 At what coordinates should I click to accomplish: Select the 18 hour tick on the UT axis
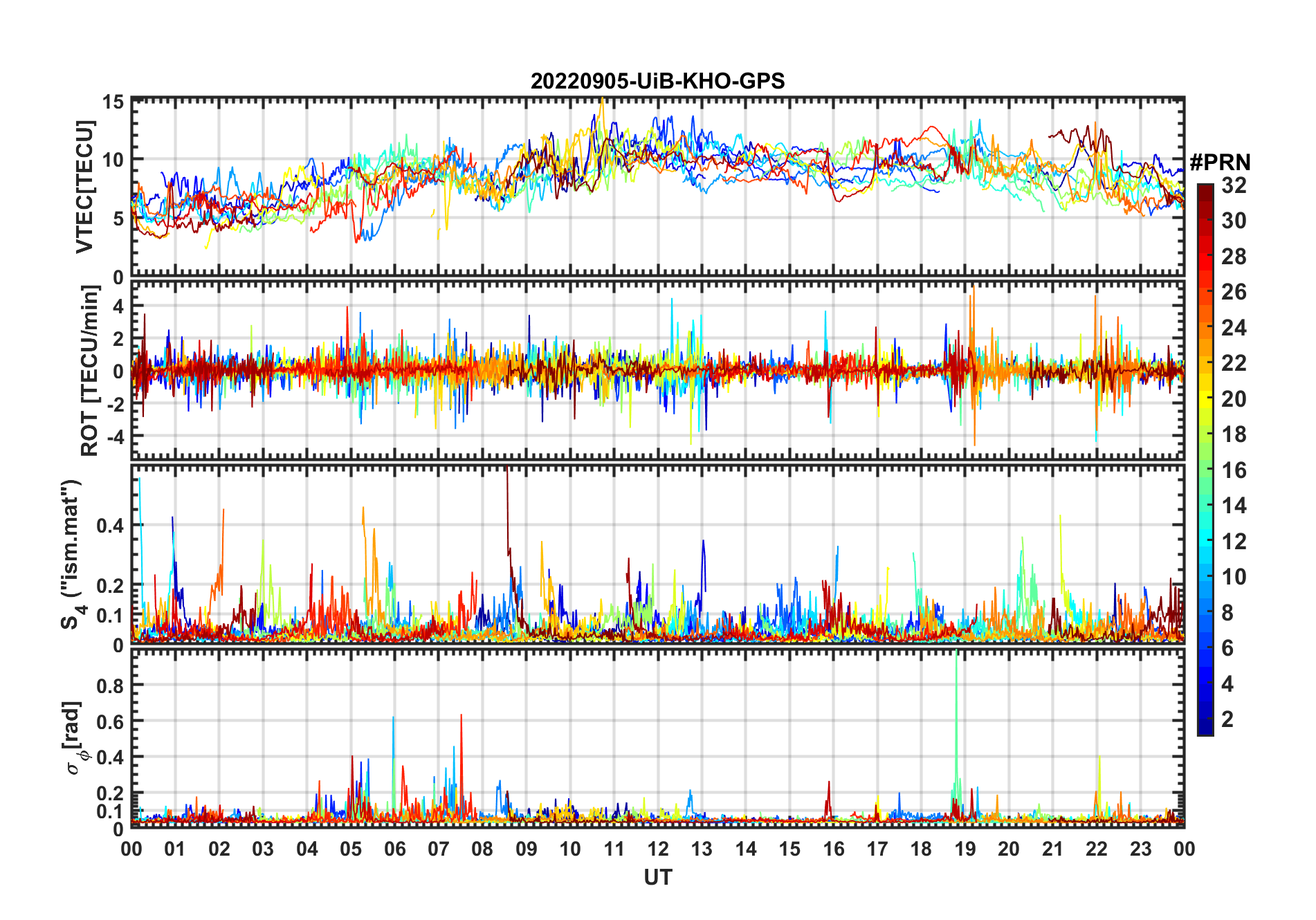921,849
